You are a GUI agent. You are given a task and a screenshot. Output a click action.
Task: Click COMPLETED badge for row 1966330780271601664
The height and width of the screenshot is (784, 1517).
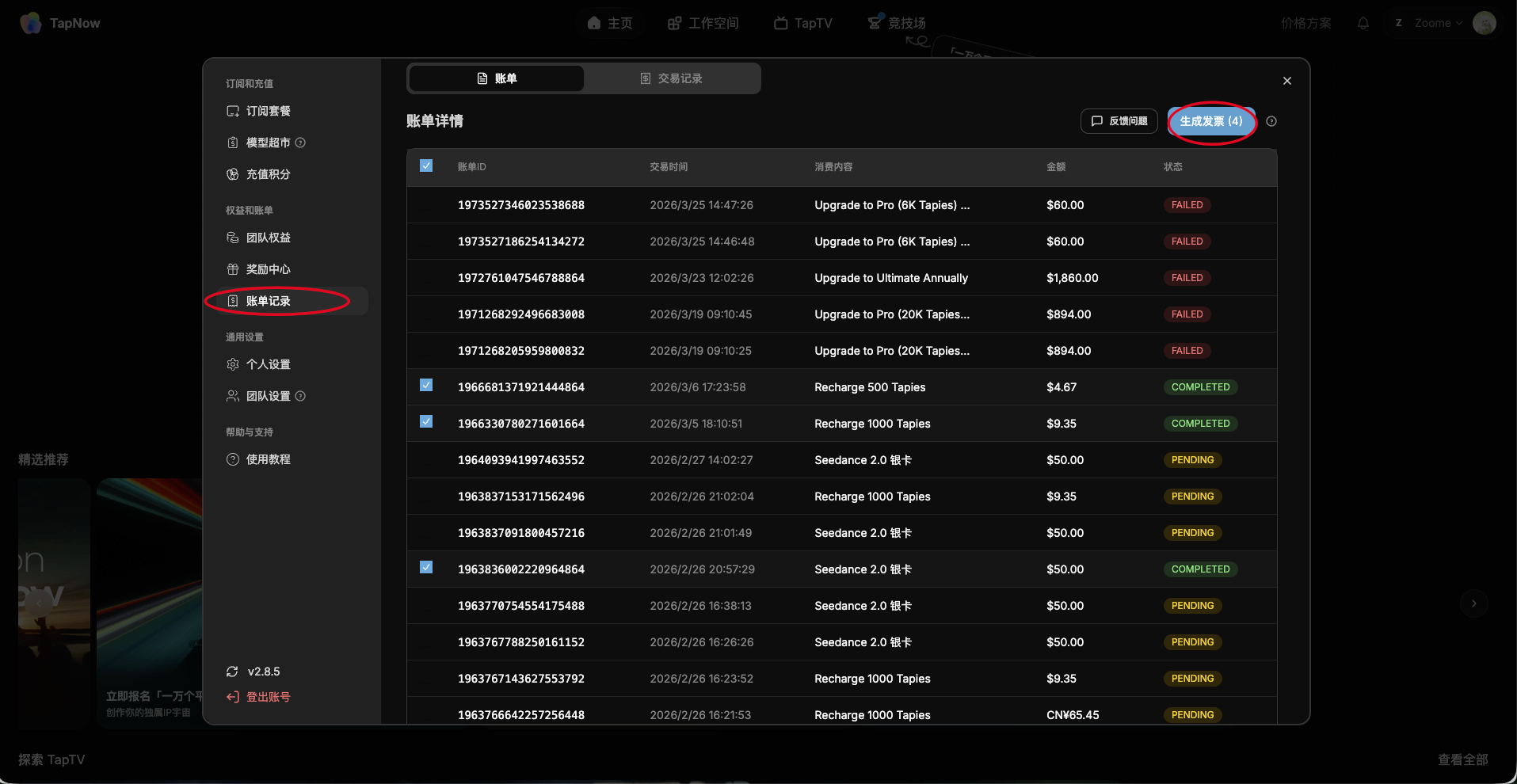pyautogui.click(x=1201, y=424)
